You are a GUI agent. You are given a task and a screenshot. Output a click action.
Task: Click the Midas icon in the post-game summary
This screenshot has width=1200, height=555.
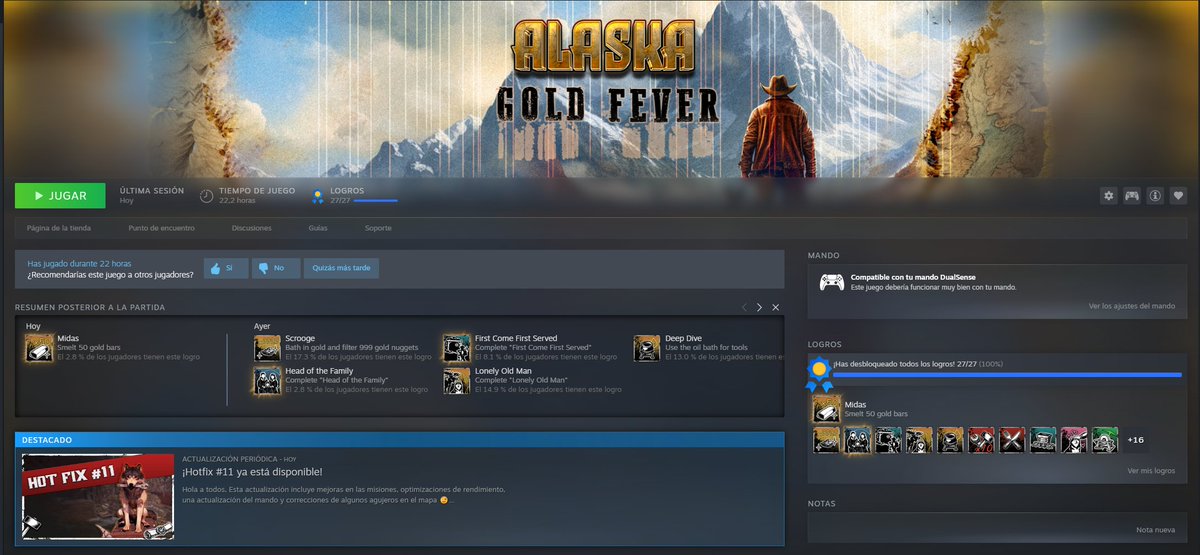[39, 348]
